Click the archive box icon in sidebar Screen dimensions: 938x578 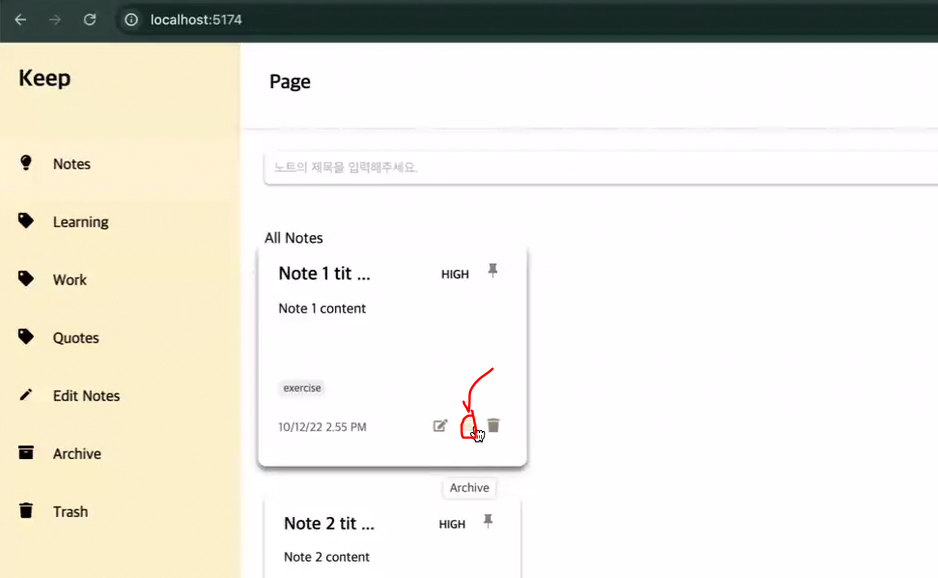tap(26, 452)
